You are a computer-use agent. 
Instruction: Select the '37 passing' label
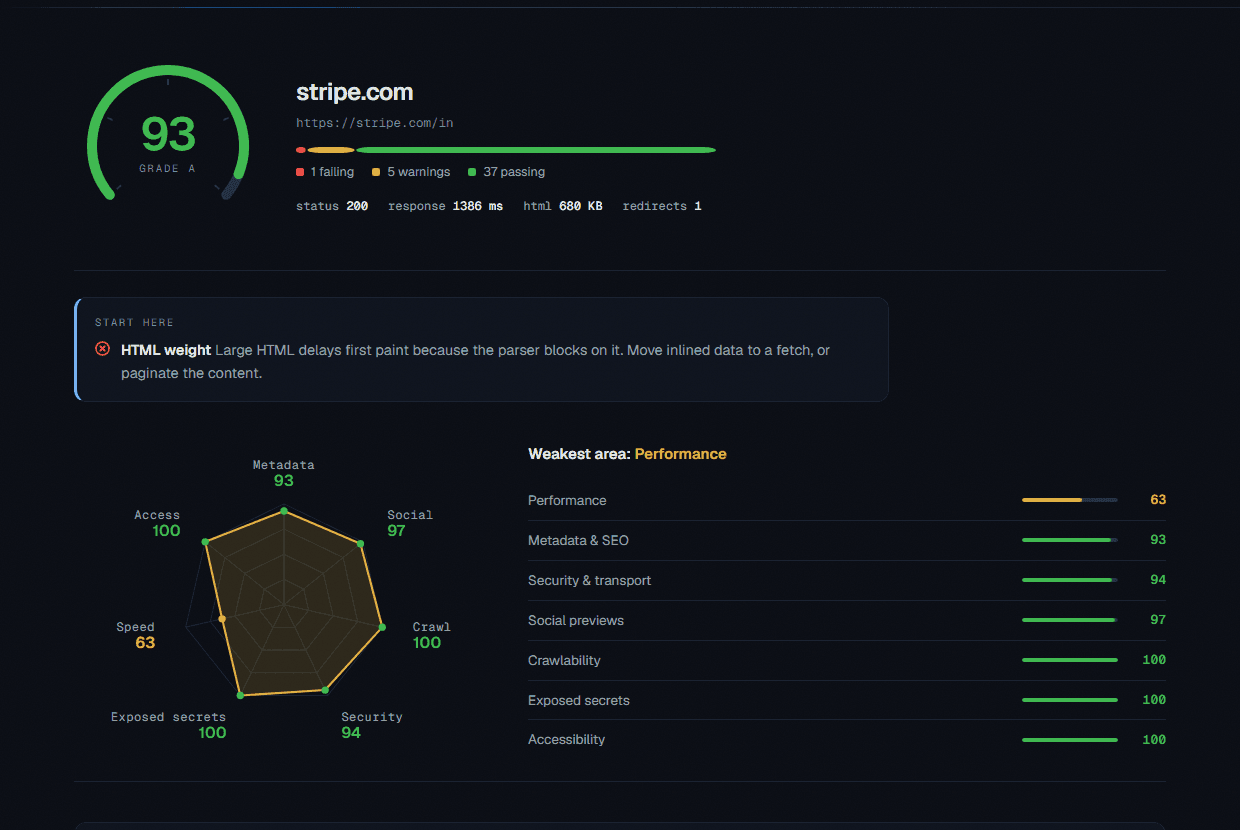(x=514, y=172)
